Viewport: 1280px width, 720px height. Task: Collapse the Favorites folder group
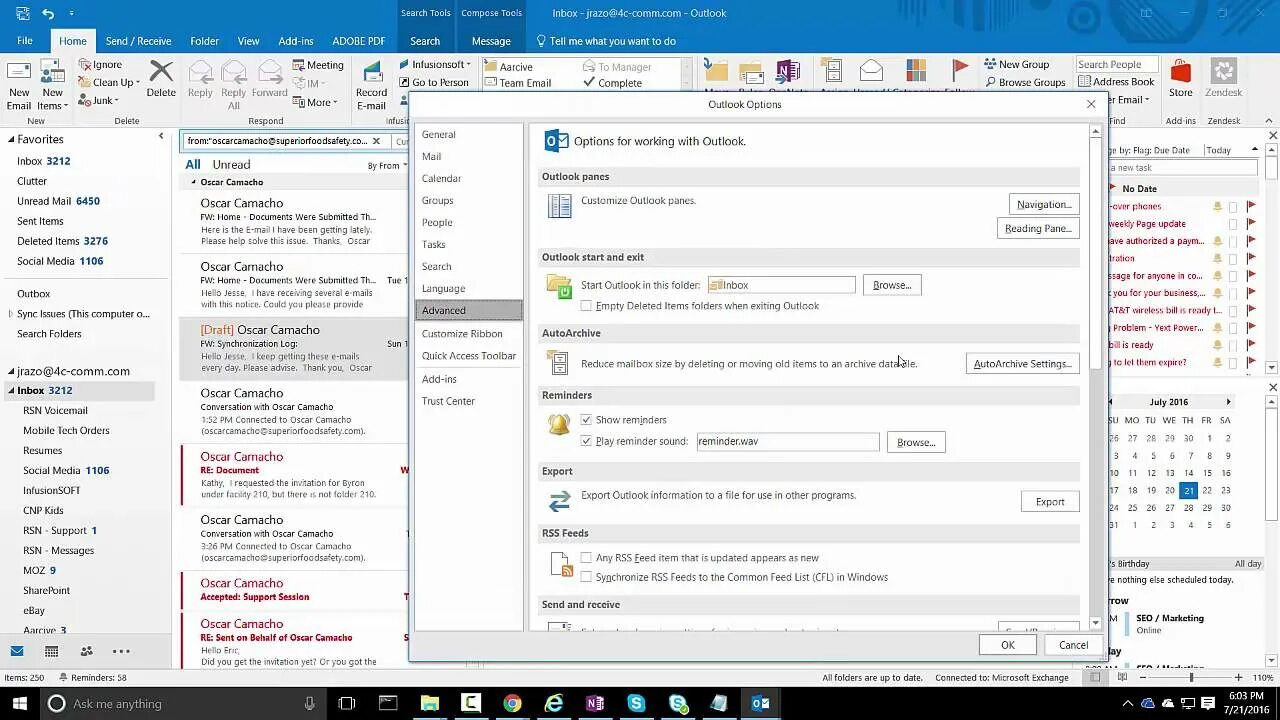click(x=11, y=139)
